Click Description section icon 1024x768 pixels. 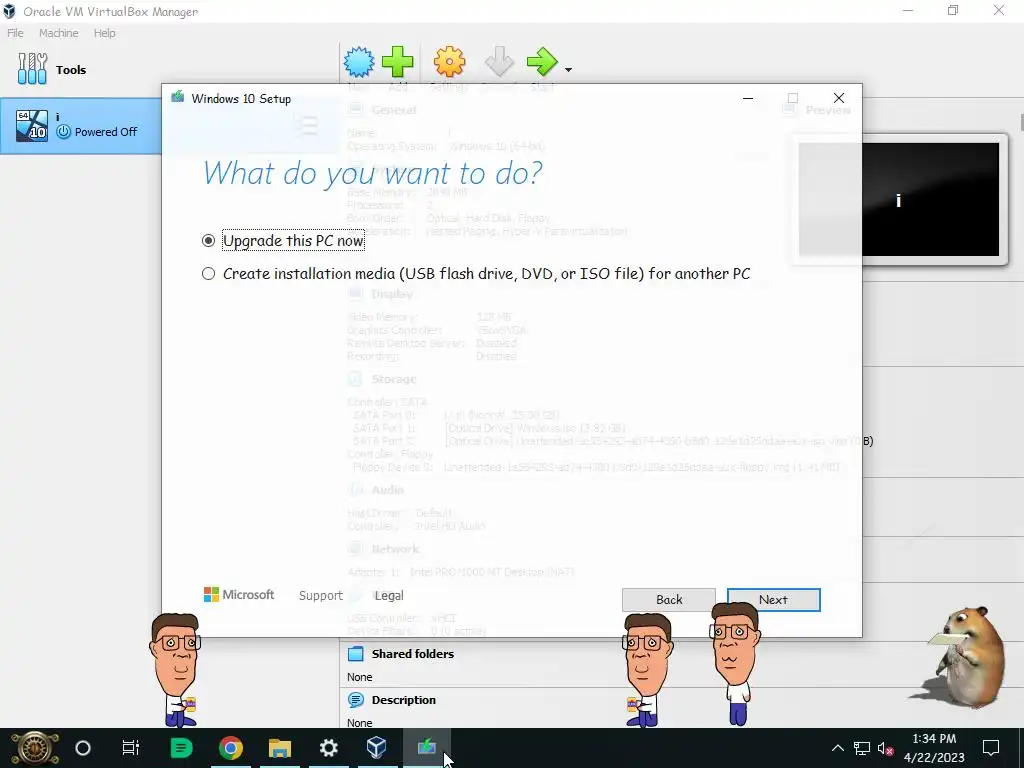(355, 700)
